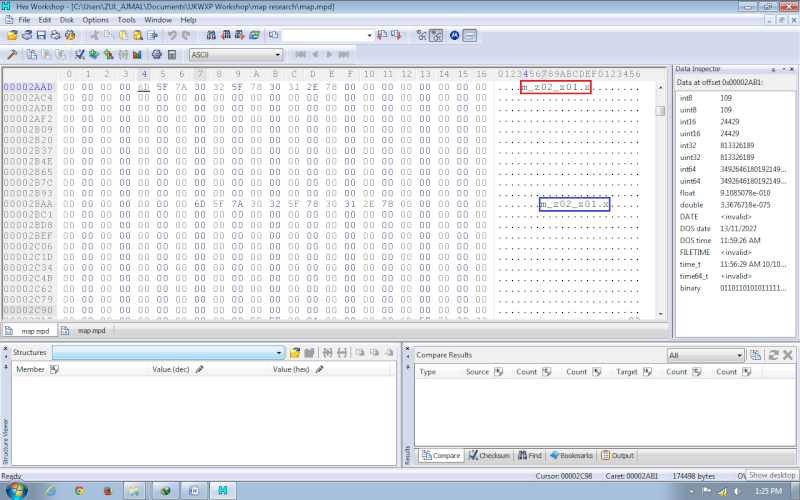Screen dimensions: 800x500
Task: Click the Type column header
Action: [x=438, y=371]
